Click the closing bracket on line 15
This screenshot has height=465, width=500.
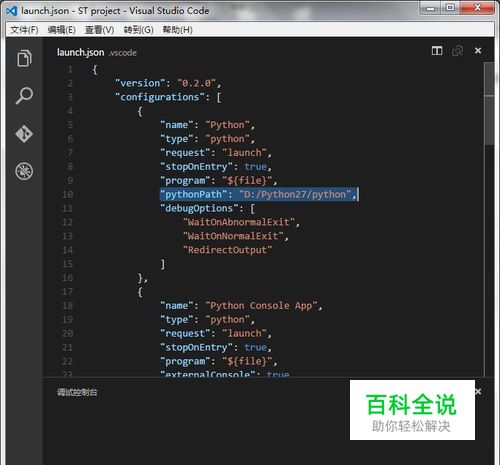163,264
